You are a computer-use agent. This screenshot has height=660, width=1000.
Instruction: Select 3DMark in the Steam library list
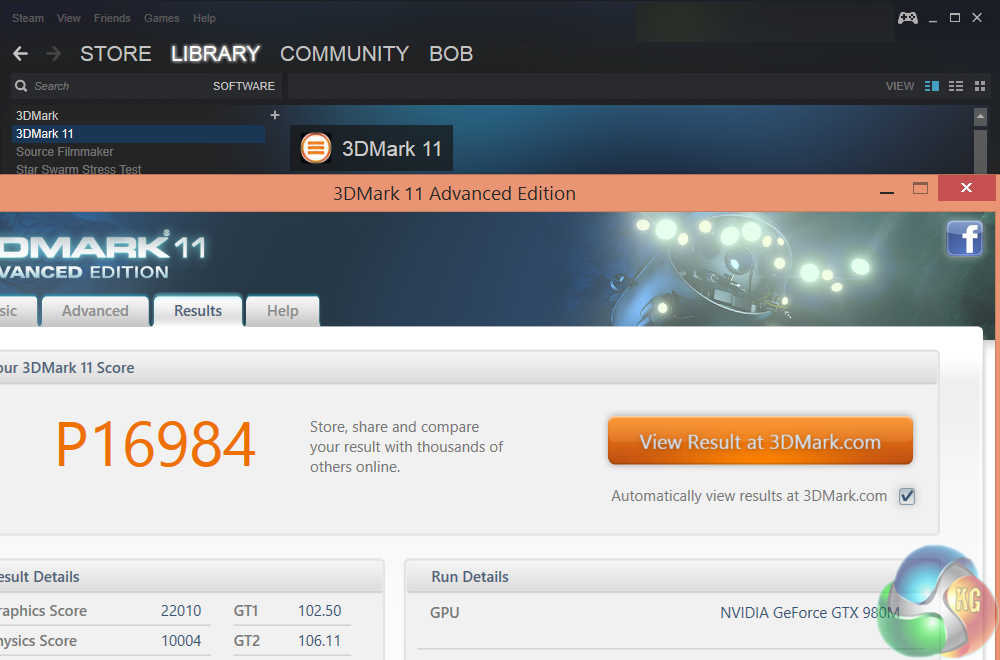click(37, 115)
